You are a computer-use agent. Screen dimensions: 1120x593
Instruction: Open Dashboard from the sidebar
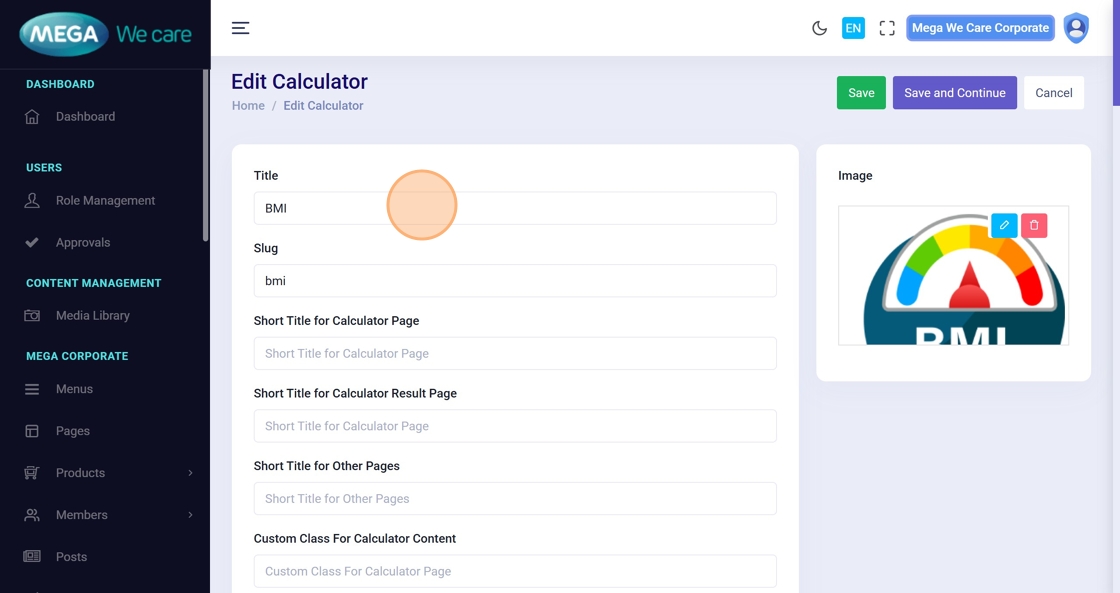click(85, 117)
